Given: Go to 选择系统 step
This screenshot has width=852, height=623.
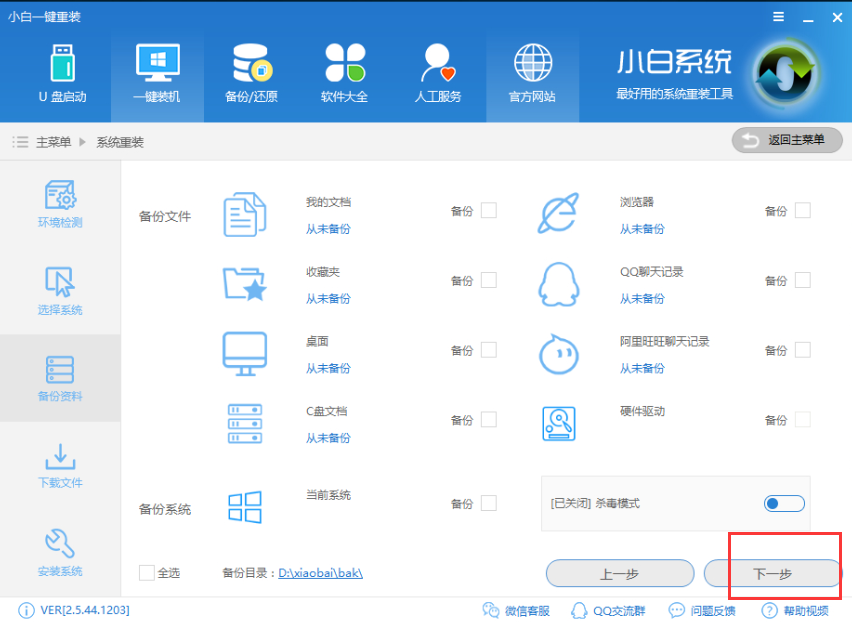Looking at the screenshot, I should (x=60, y=293).
